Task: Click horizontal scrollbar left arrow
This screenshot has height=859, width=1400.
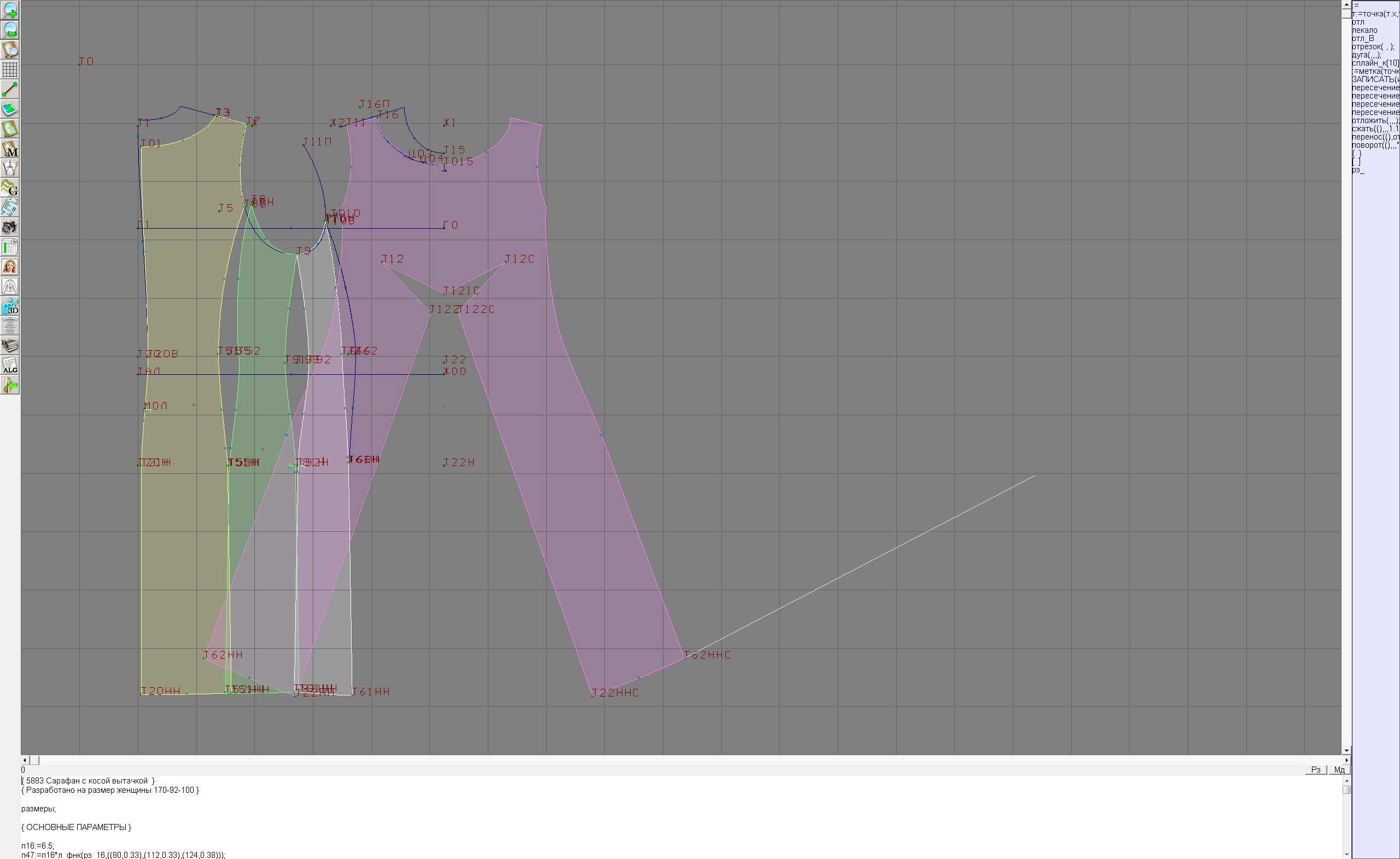Action: 25,760
